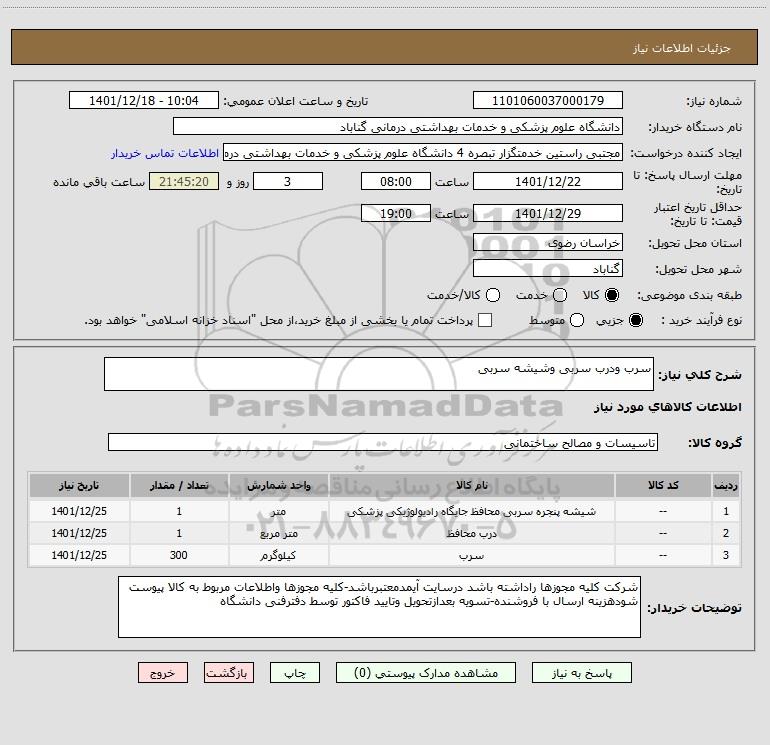
Task: Select row شیشه پنجره سربی محافظ item name
Action: (x=471, y=511)
